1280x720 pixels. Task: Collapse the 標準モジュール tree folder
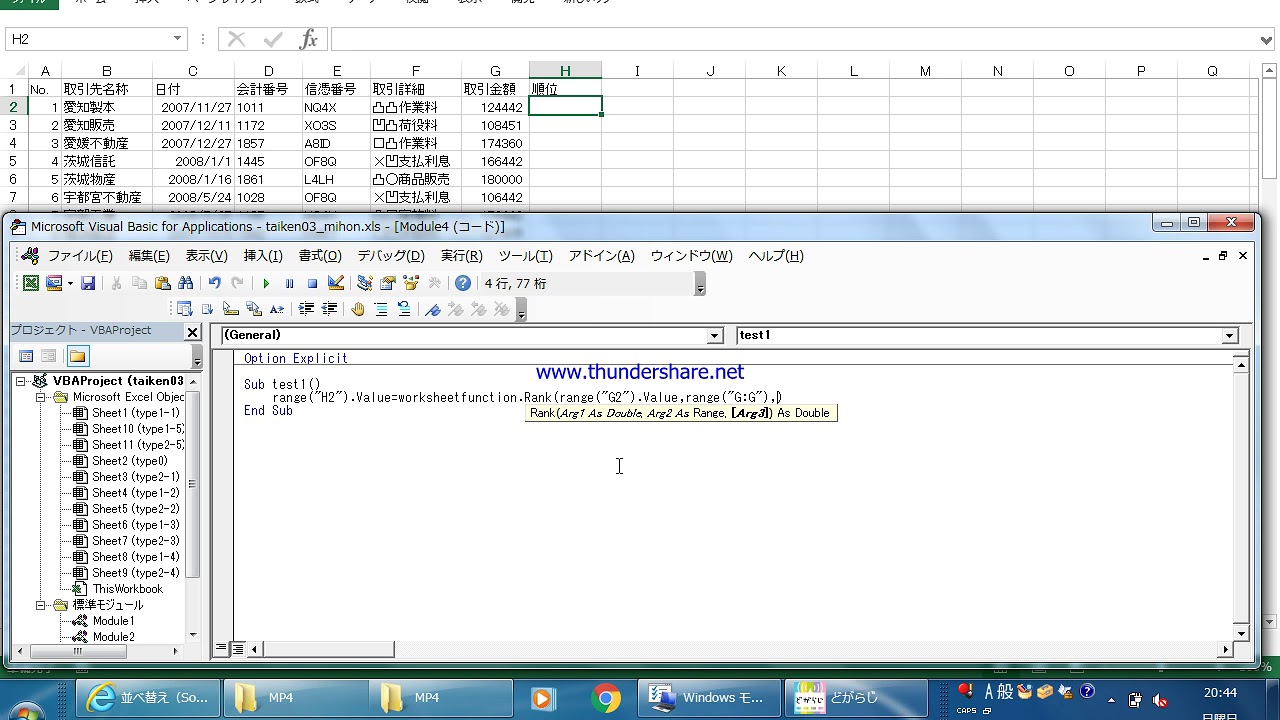42,605
